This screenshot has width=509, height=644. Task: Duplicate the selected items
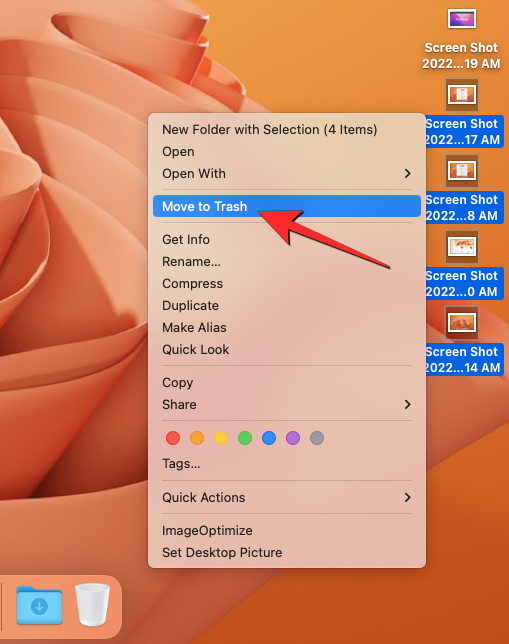[287, 306]
